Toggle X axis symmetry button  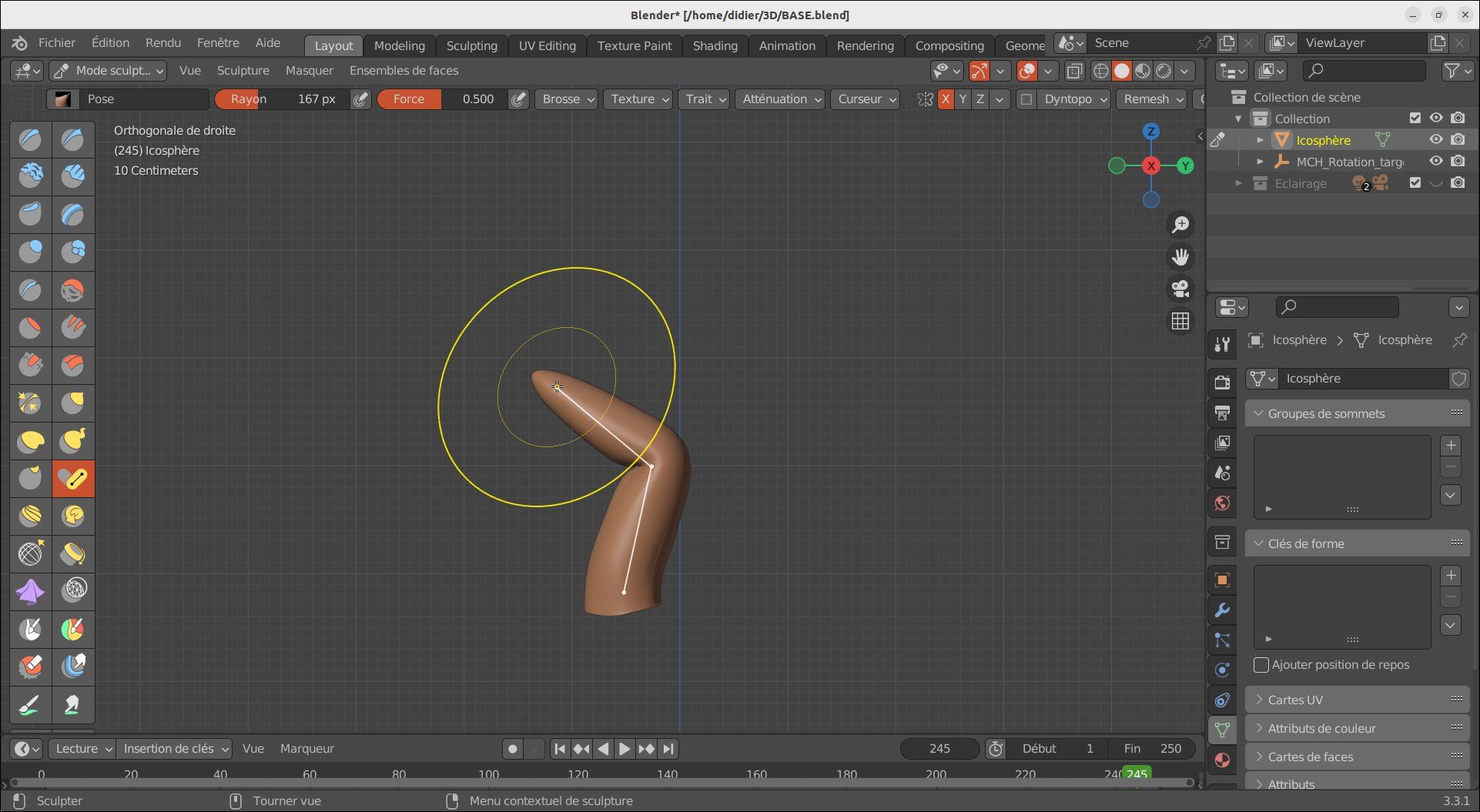(946, 99)
